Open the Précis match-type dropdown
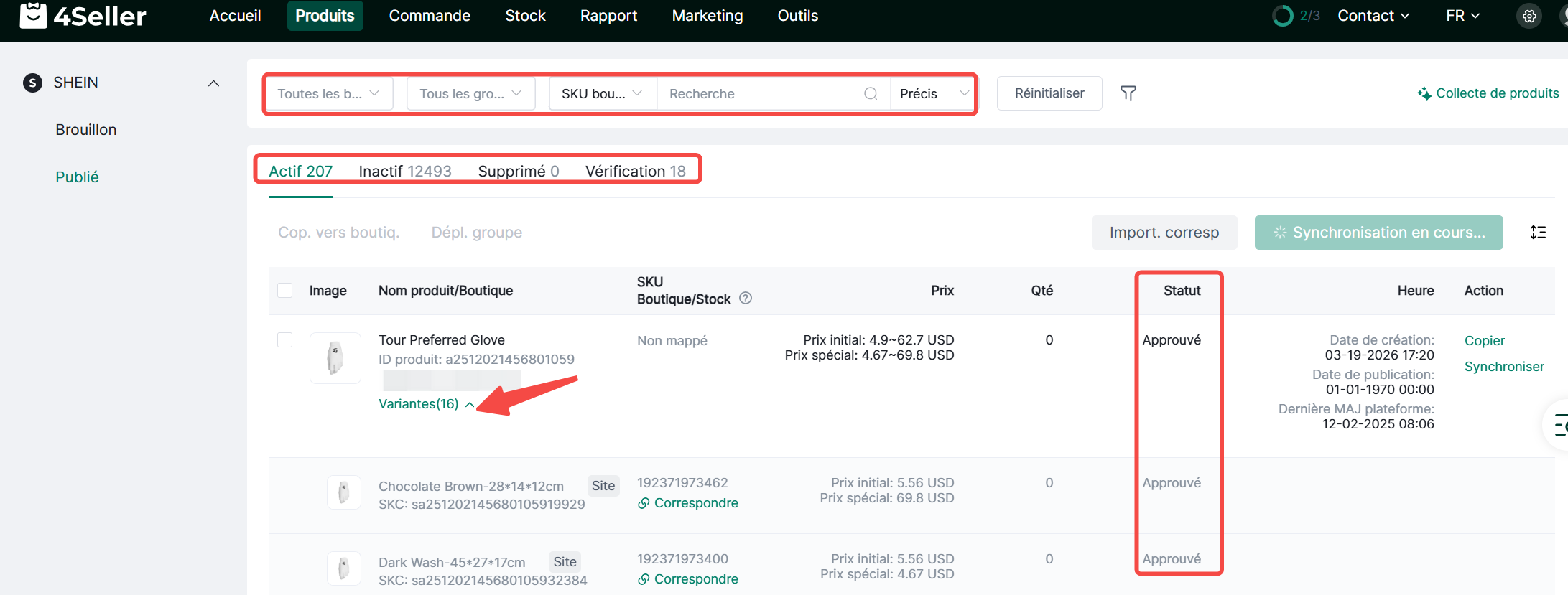This screenshot has height=595, width=1568. coord(933,94)
